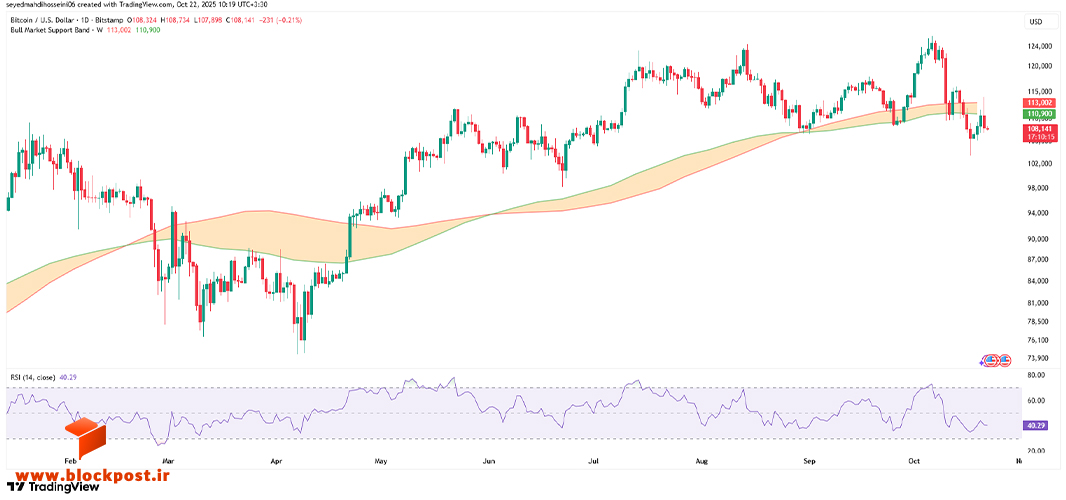This screenshot has height=500, width=1066.
Task: Click the 80.00 RSI scale label
Action: coord(1035,375)
